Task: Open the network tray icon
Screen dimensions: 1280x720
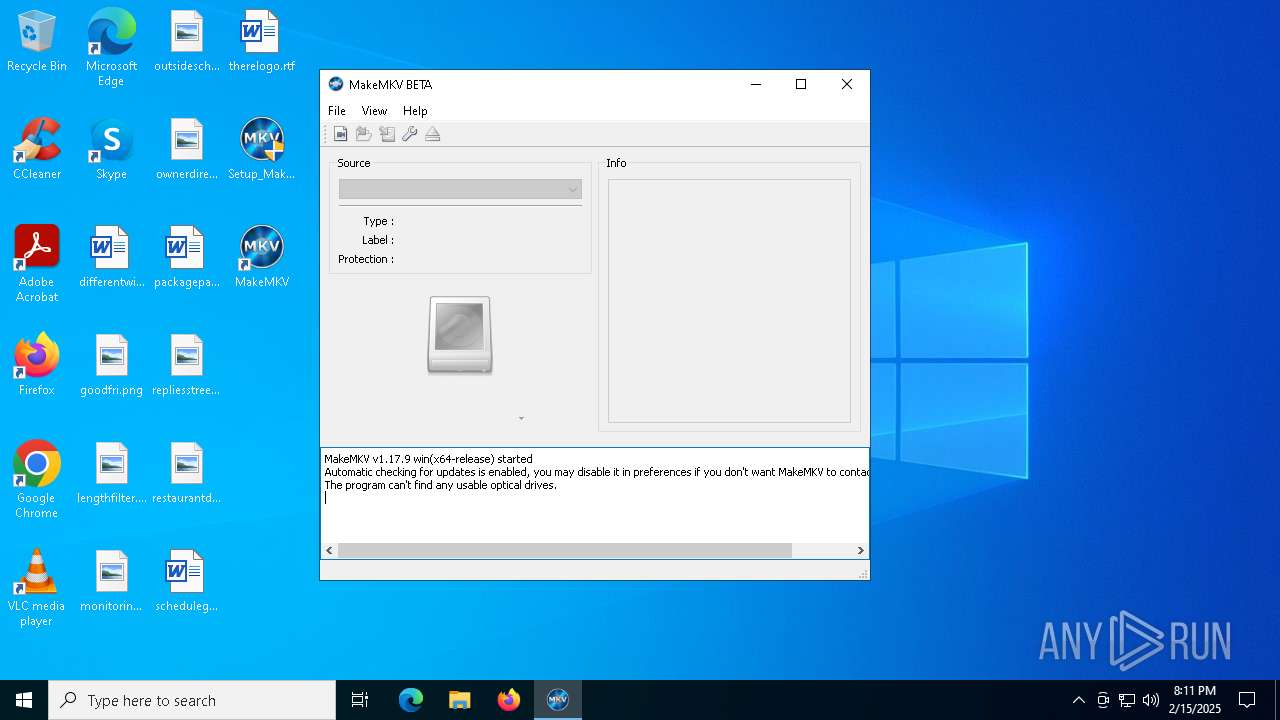Action: coord(1127,700)
